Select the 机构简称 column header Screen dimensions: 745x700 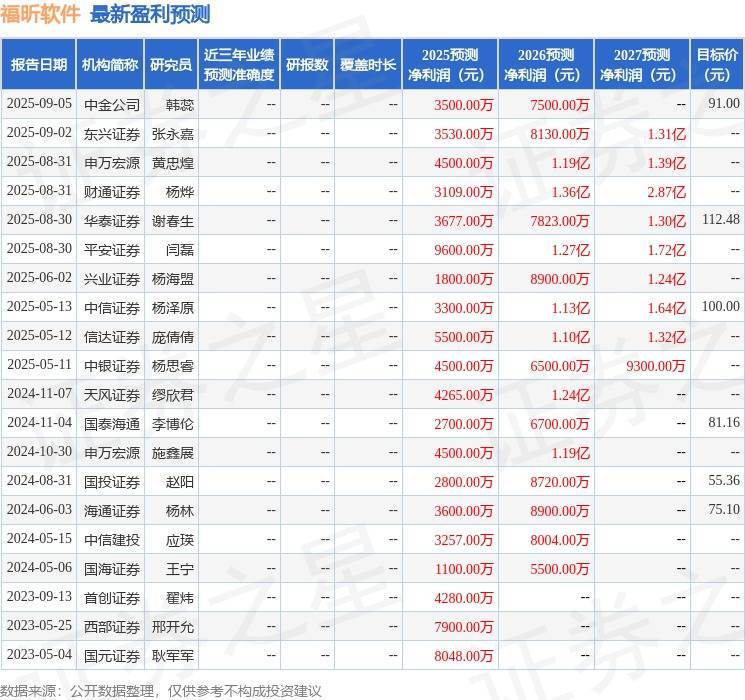click(x=110, y=64)
